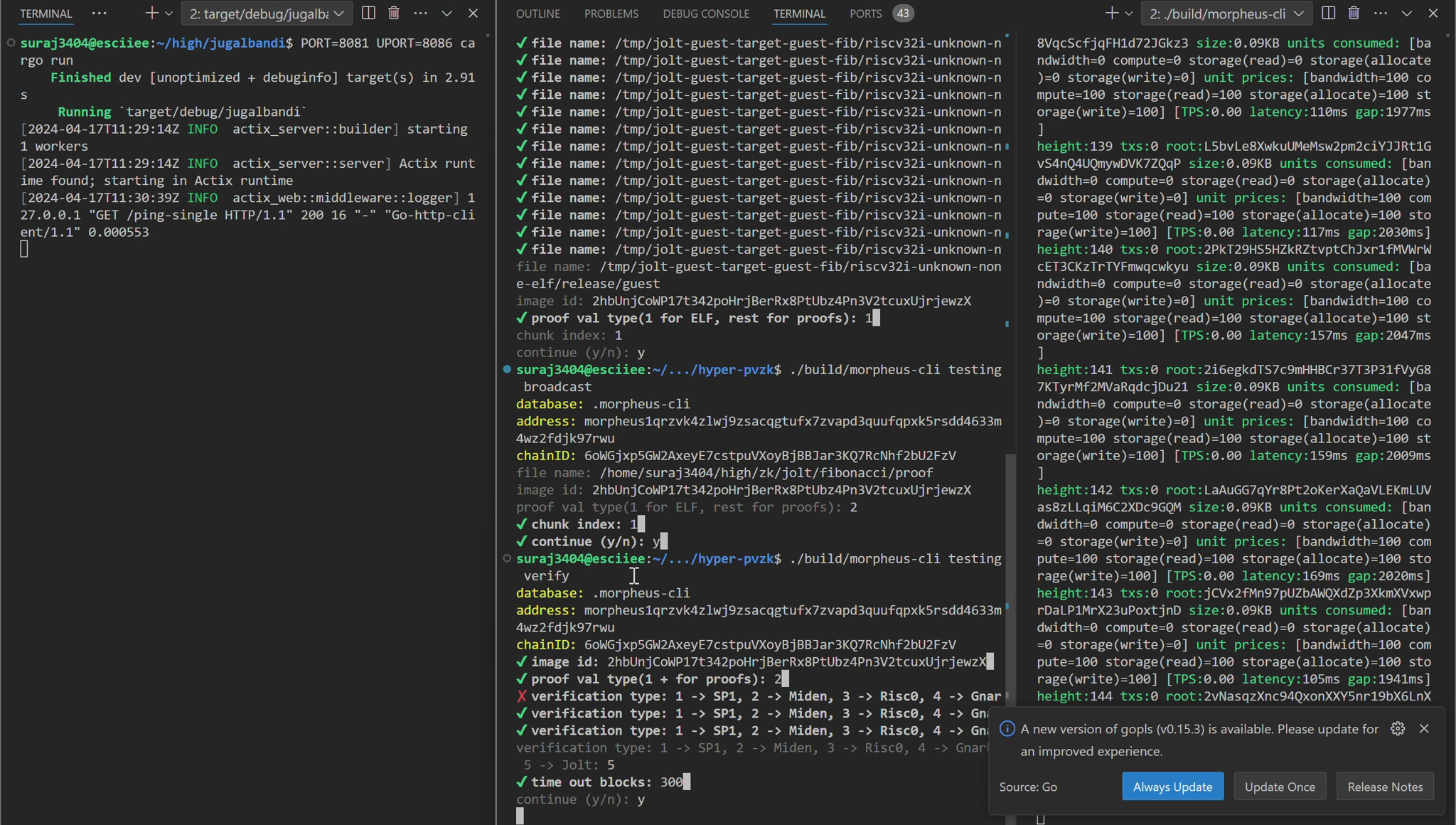1456x825 pixels.
Task: Click info icon in gopls notification
Action: coord(1007,729)
